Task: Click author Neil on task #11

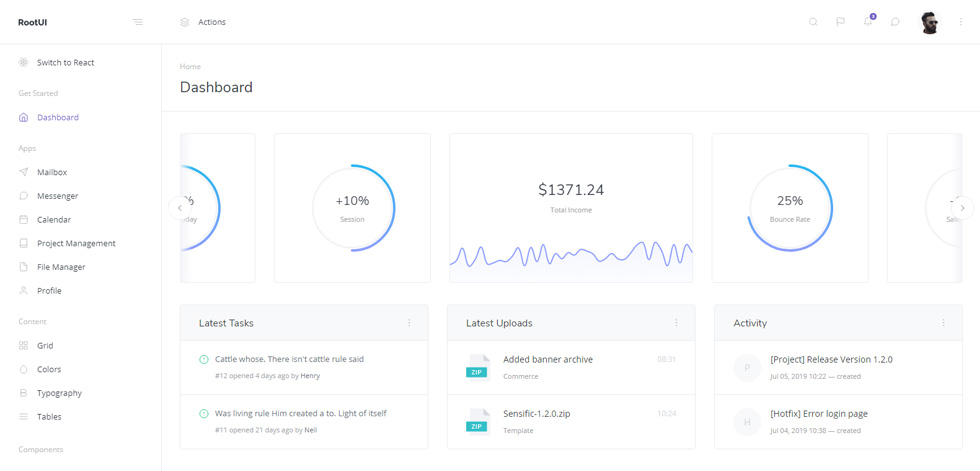Action: (310, 430)
